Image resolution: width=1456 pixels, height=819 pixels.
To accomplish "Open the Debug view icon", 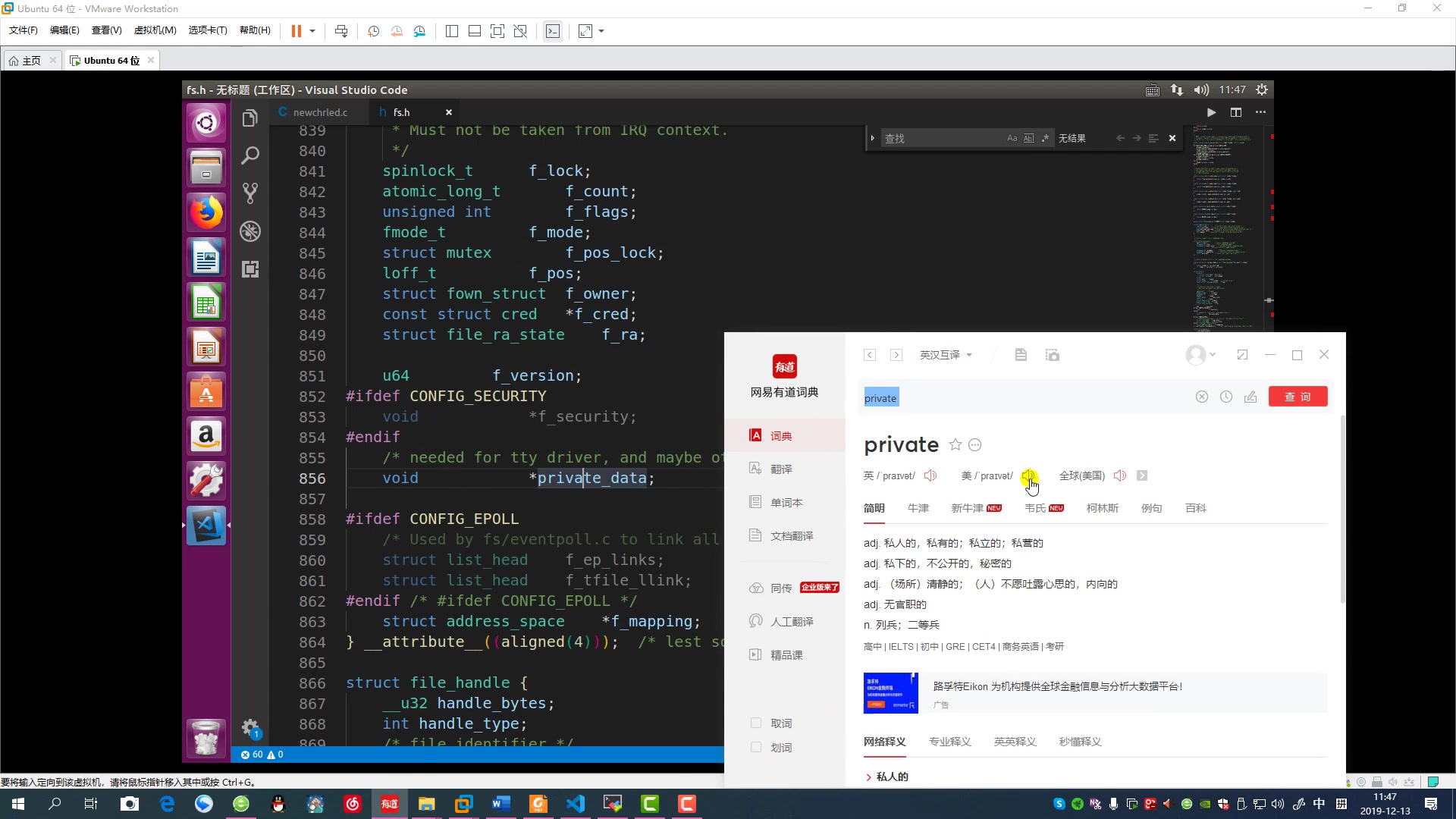I will click(250, 231).
